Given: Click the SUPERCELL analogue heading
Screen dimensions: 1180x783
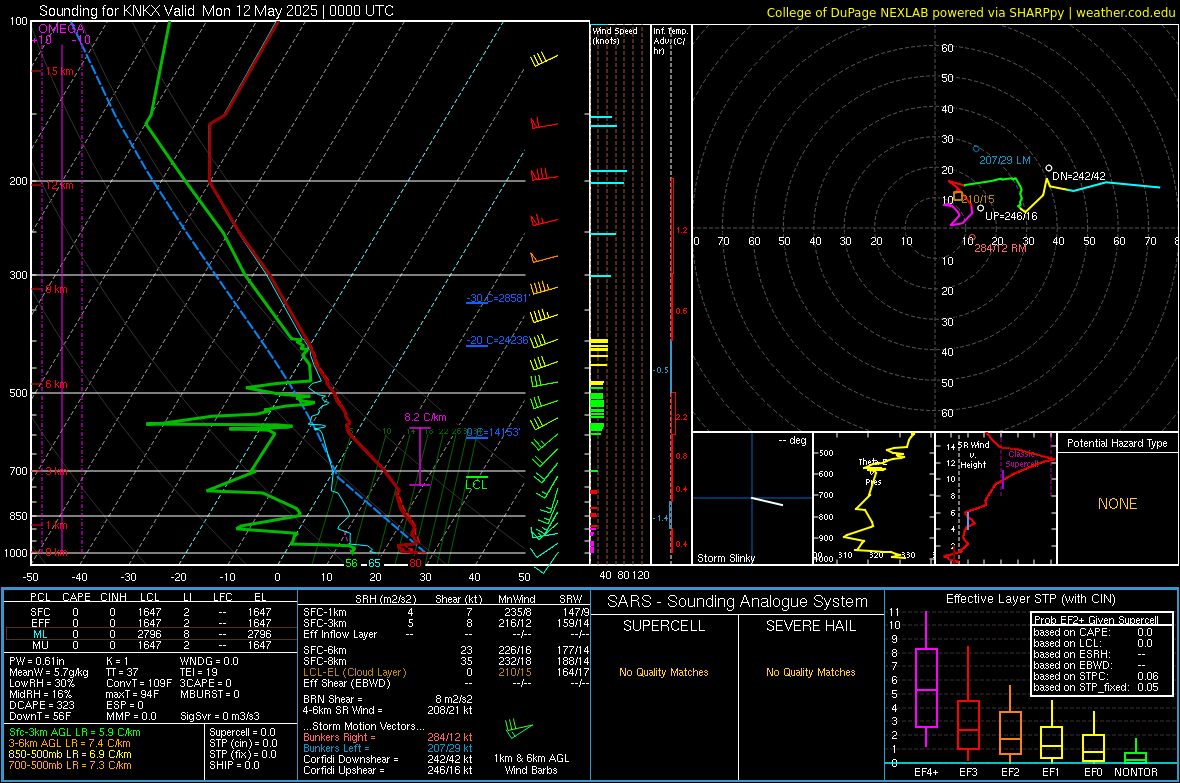Looking at the screenshot, I should 664,626.
